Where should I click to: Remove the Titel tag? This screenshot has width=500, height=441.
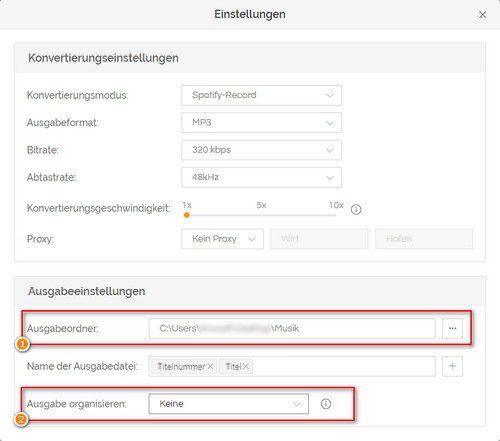(x=246, y=366)
